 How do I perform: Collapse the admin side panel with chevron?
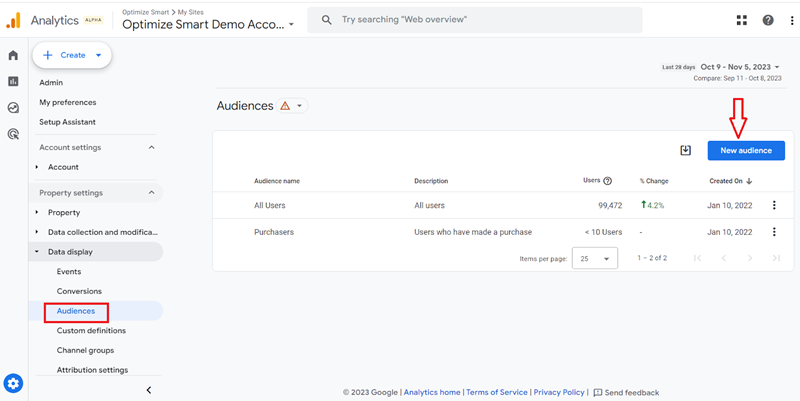point(148,390)
